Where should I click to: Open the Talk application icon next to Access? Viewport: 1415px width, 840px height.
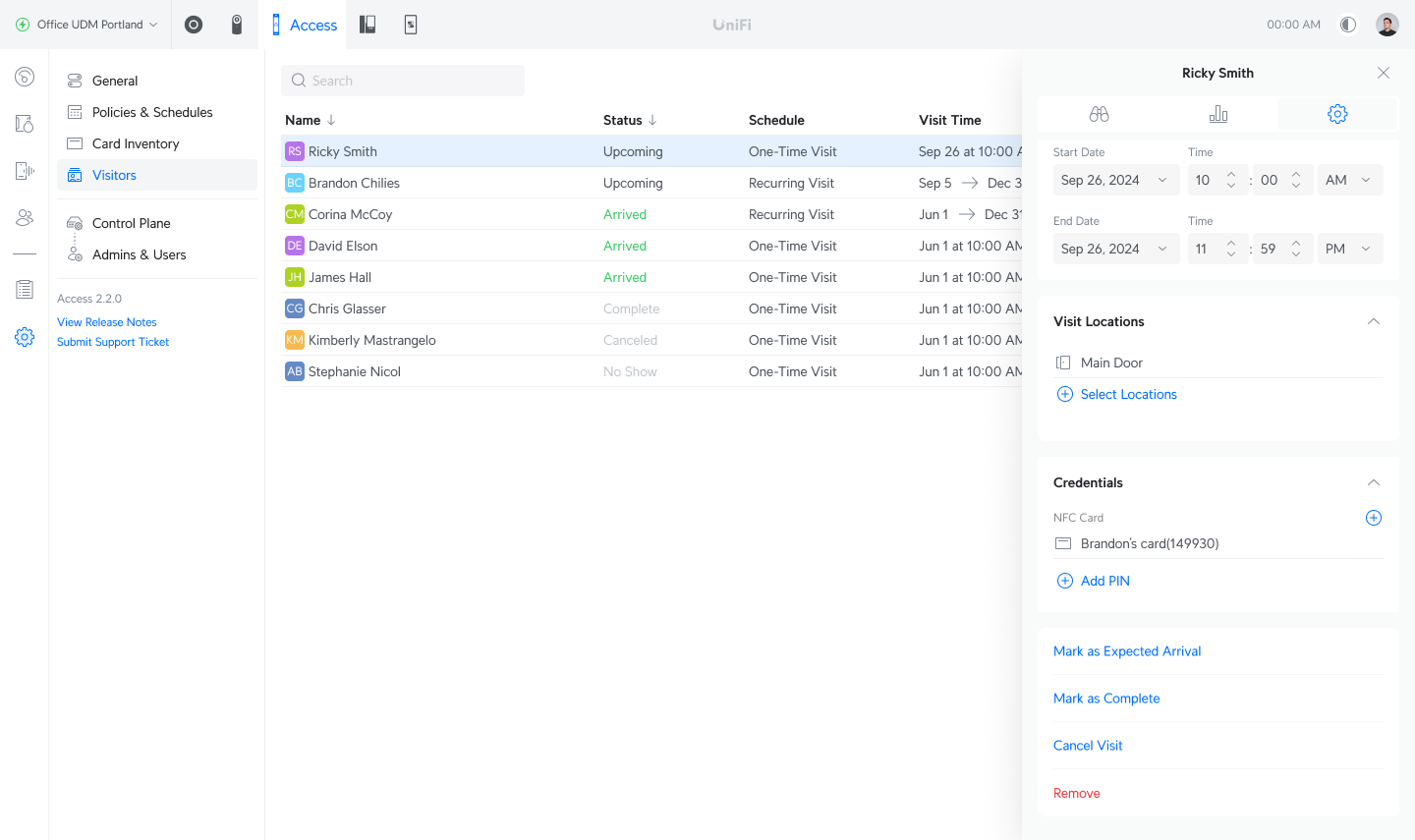[x=368, y=25]
